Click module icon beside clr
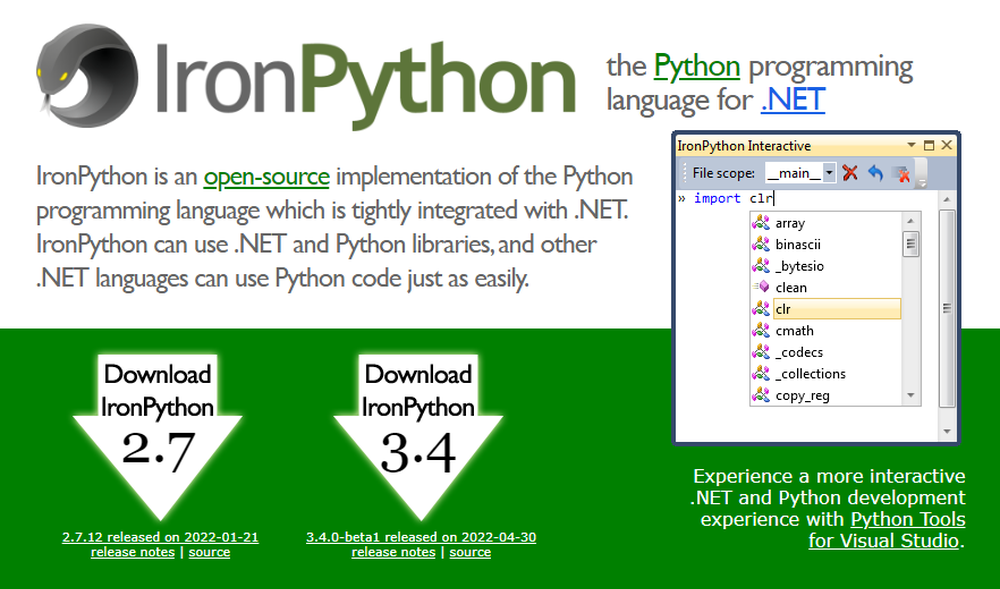Image resolution: width=1000 pixels, height=589 pixels. [x=761, y=309]
